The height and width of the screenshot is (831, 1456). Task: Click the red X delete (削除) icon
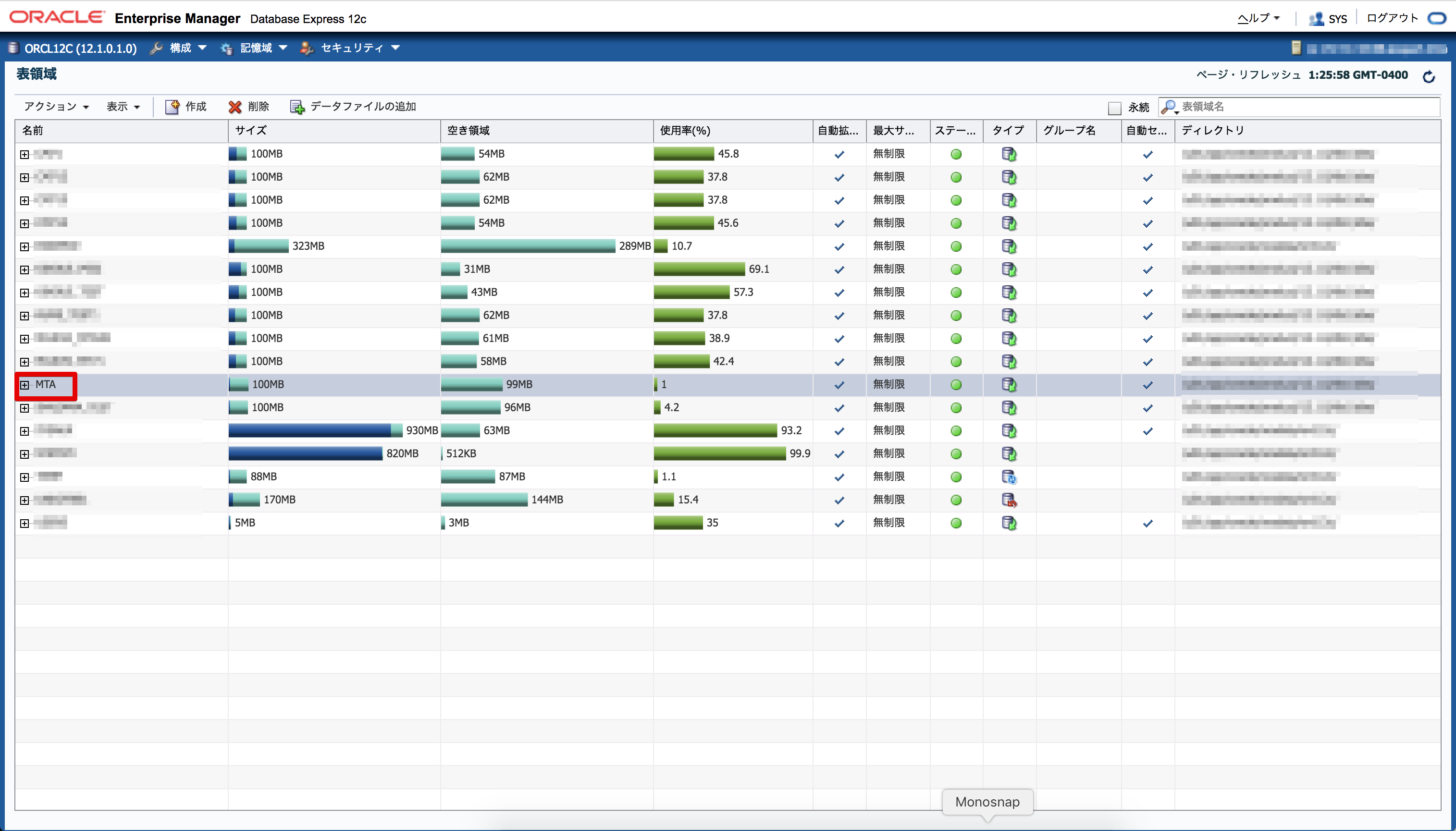coord(234,107)
